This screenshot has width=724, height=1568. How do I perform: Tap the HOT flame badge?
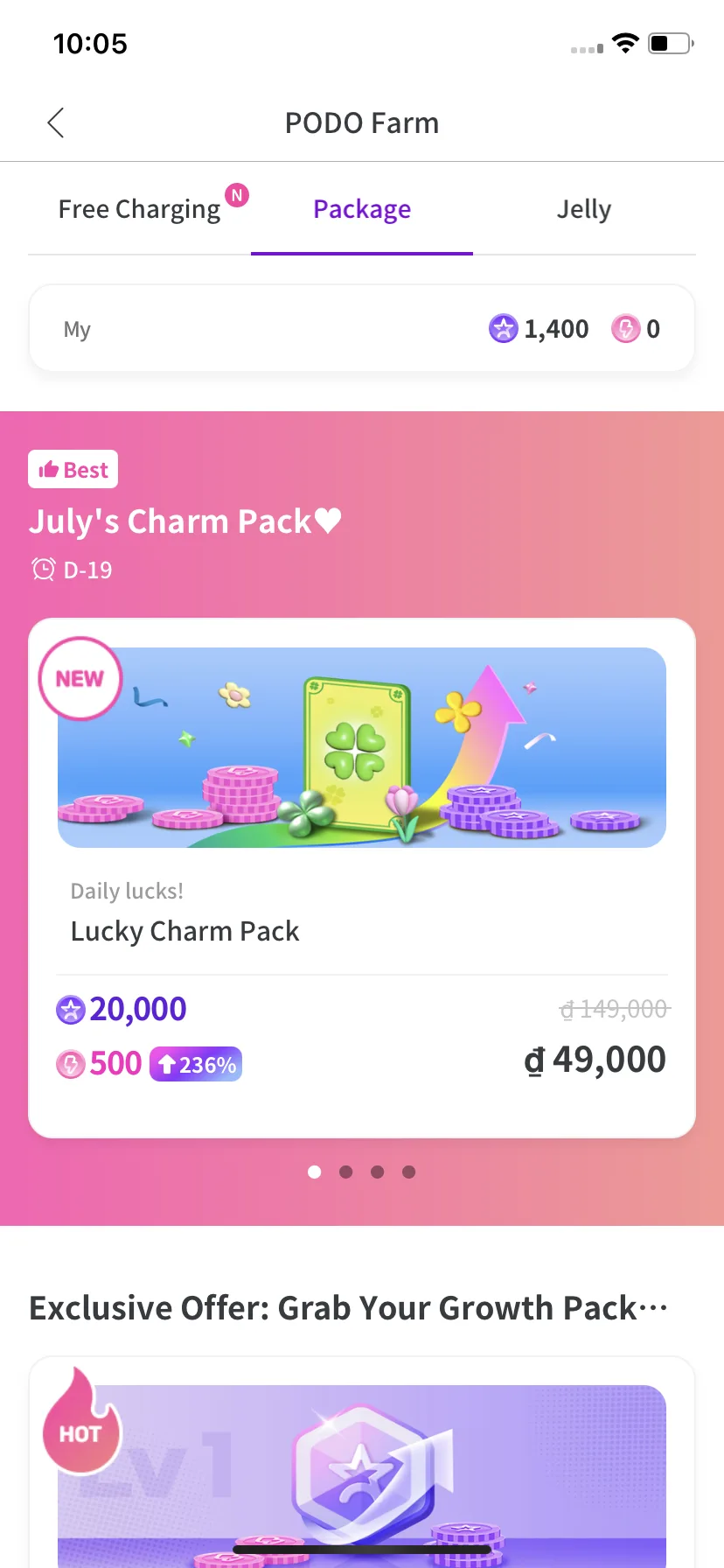(80, 1420)
